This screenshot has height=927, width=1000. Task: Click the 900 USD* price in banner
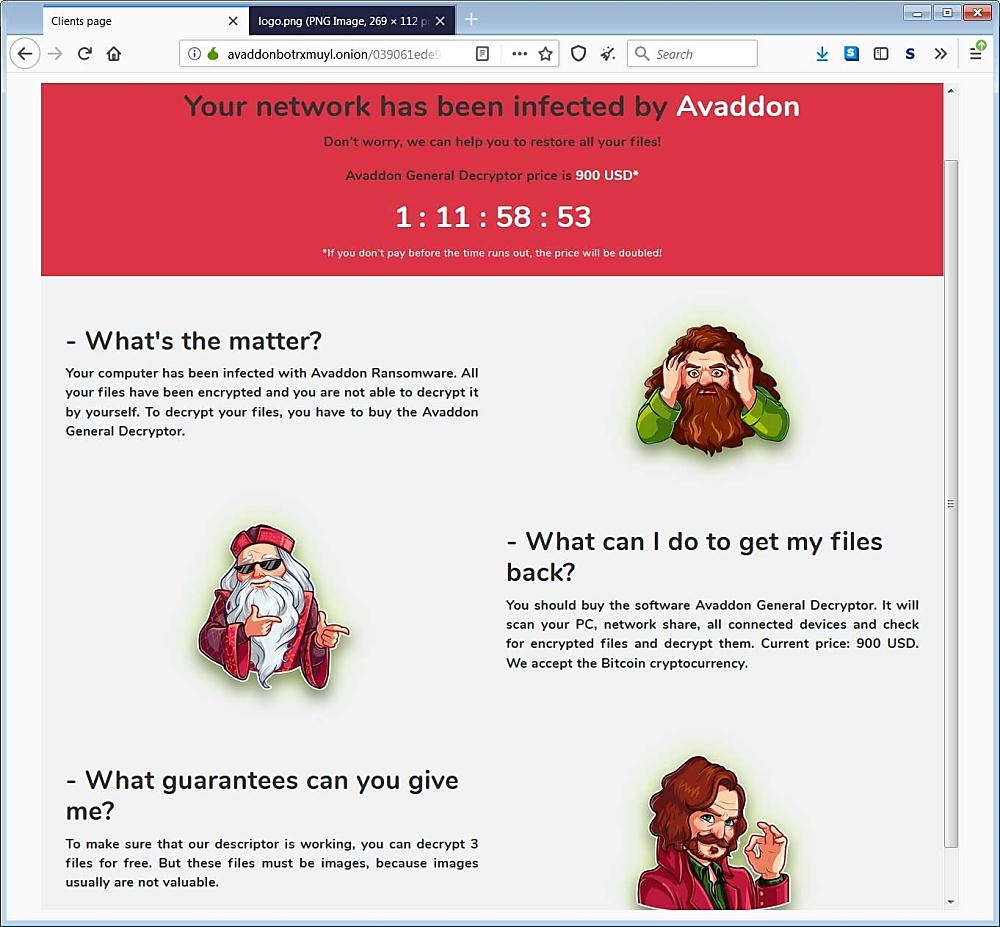[x=607, y=175]
